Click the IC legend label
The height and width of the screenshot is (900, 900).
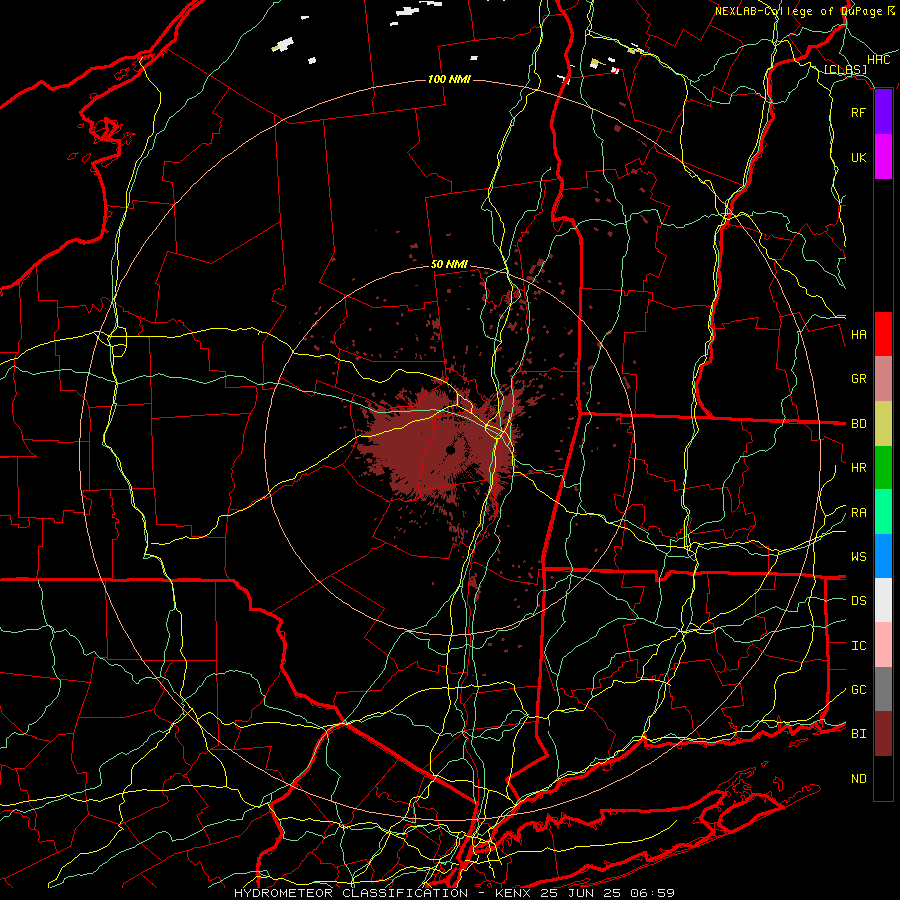pos(858,646)
